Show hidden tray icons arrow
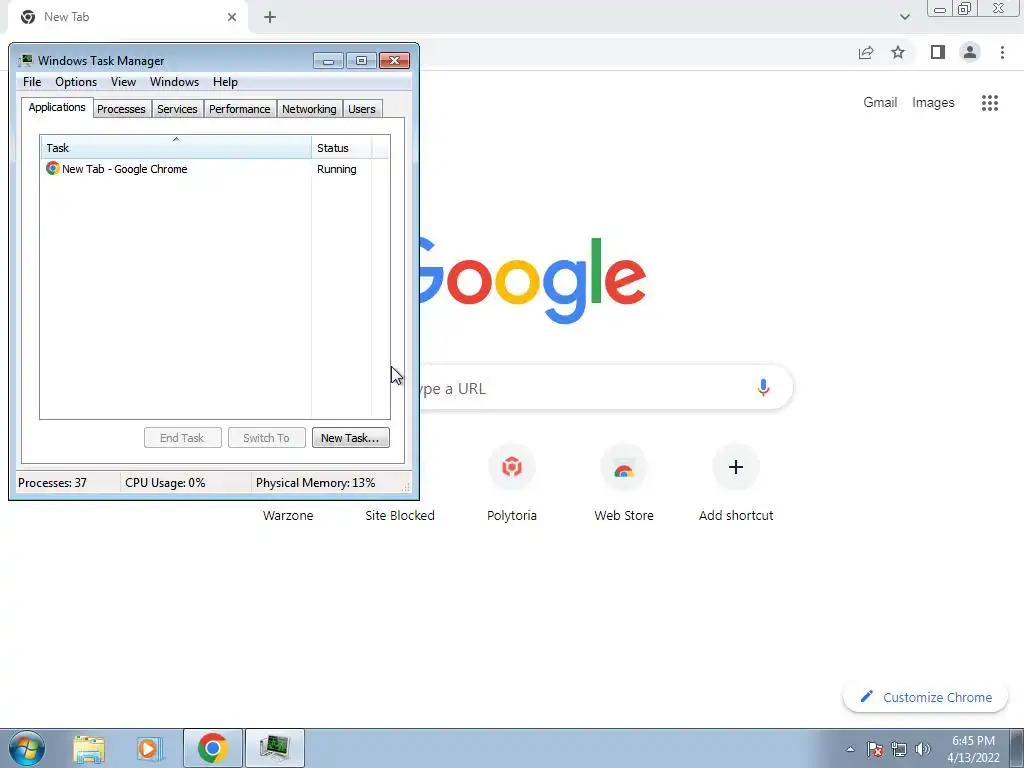The image size is (1024, 768). pyautogui.click(x=850, y=749)
